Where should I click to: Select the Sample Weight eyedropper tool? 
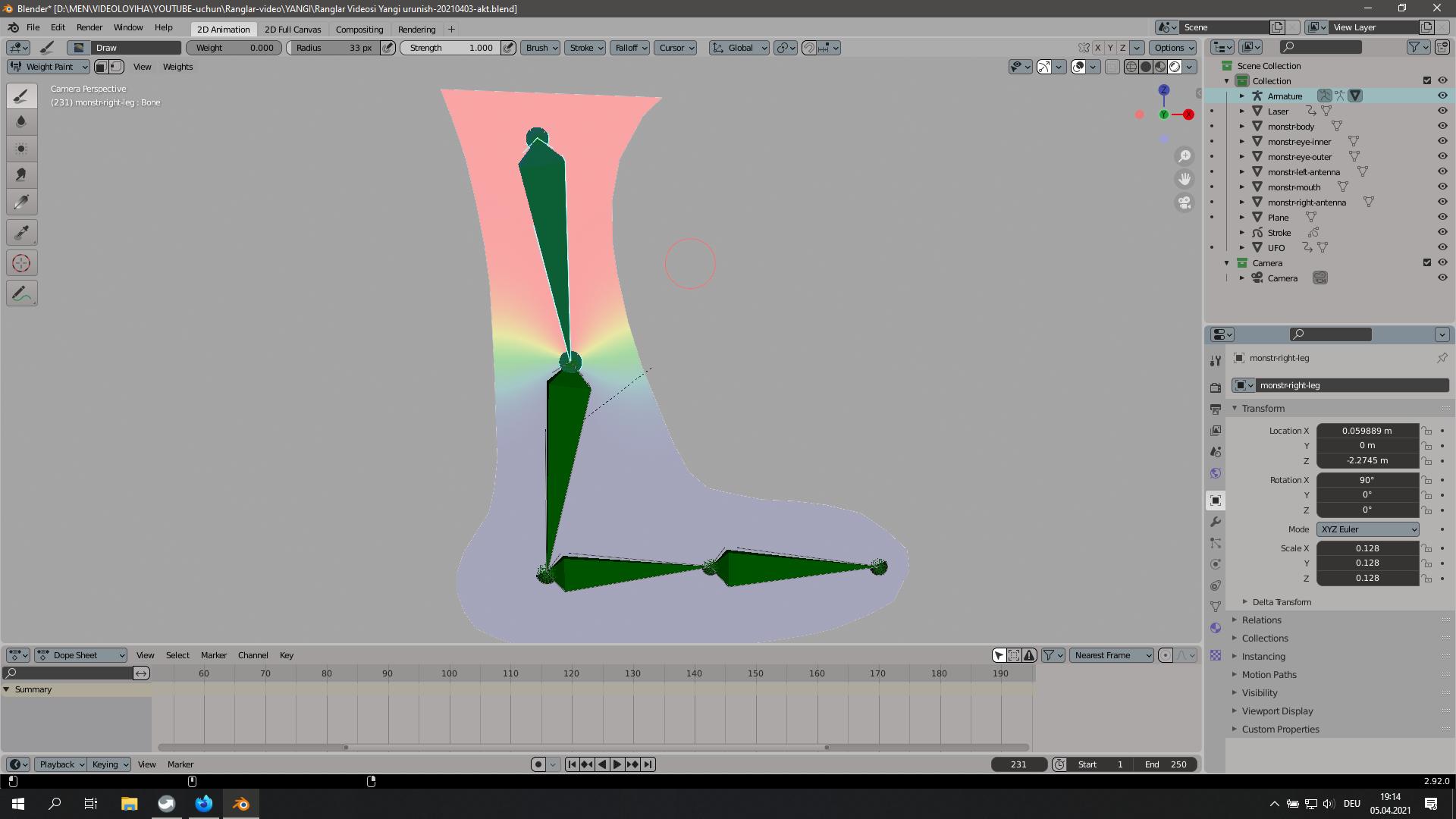pos(21,233)
